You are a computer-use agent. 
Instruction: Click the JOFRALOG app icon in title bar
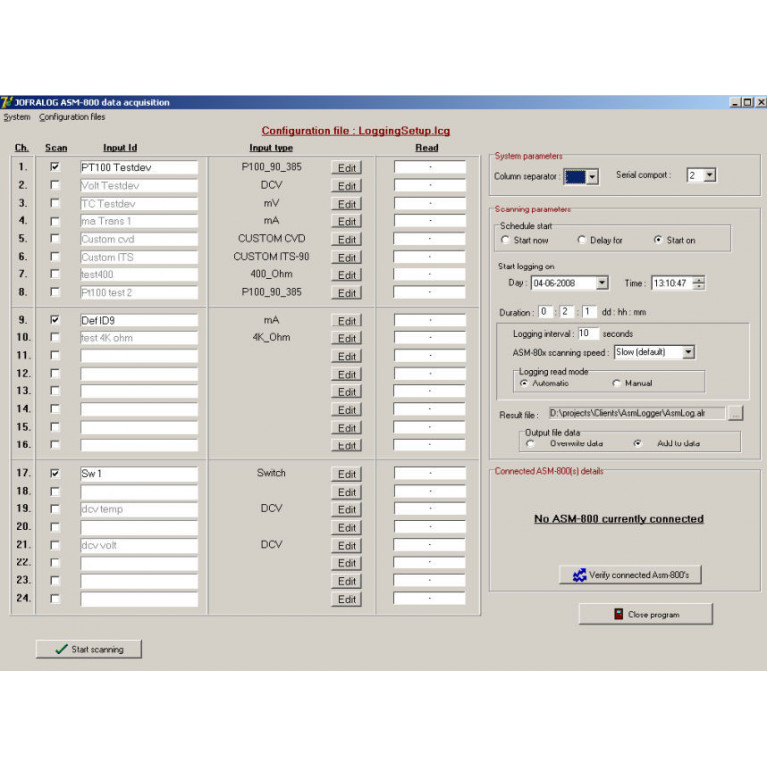6,102
